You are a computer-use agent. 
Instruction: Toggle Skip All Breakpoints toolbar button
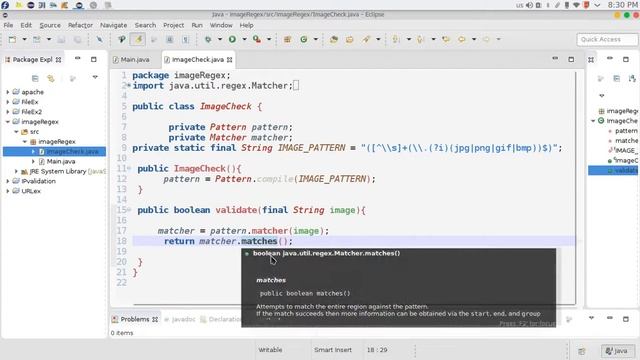[100, 40]
